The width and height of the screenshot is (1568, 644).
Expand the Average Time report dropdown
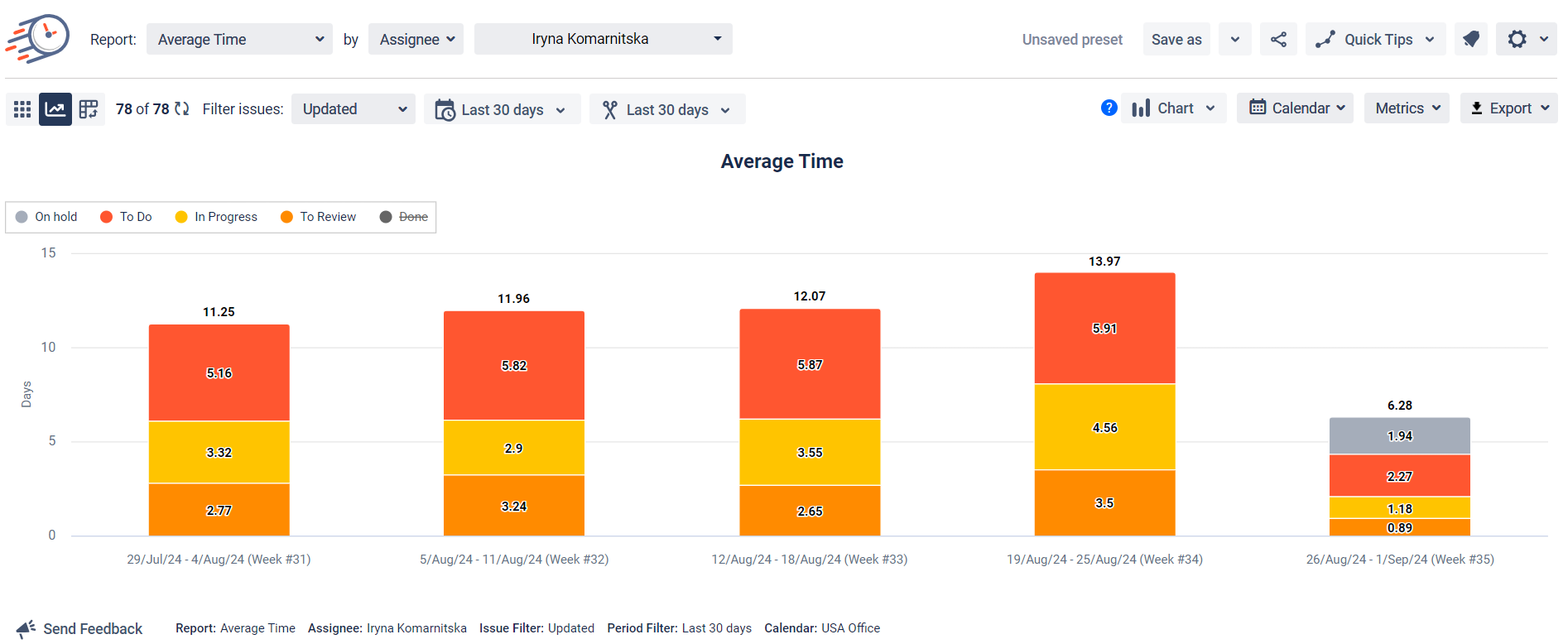coord(239,39)
